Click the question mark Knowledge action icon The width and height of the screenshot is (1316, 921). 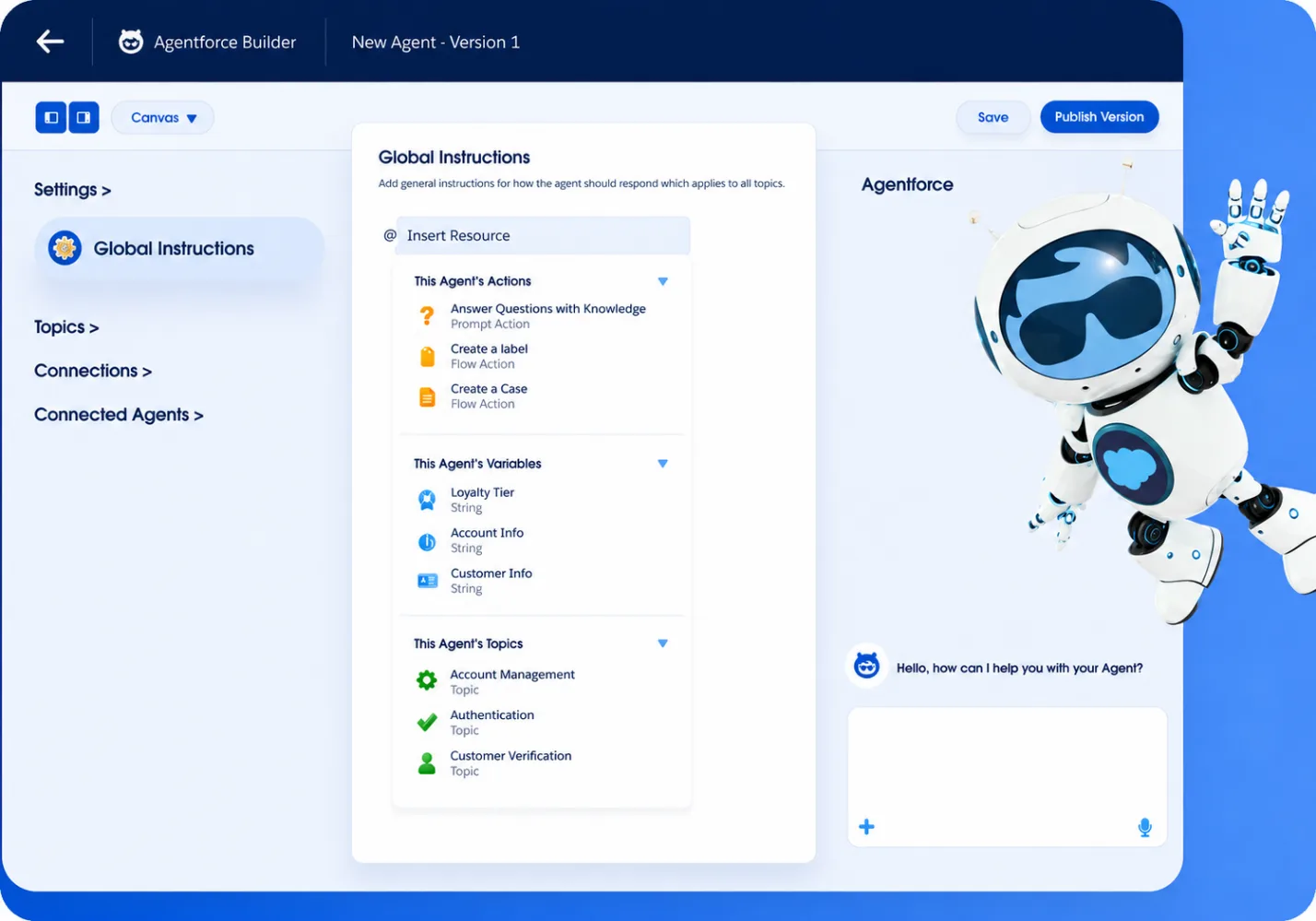[427, 315]
